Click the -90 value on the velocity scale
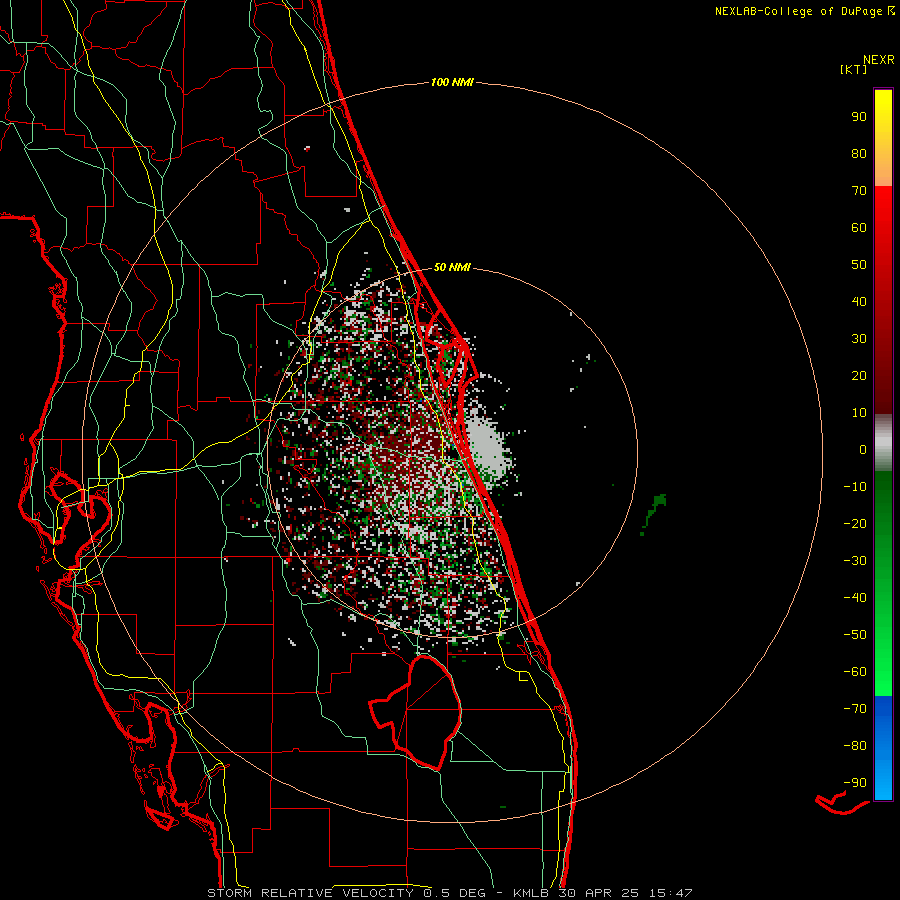The image size is (900, 900). [x=855, y=783]
